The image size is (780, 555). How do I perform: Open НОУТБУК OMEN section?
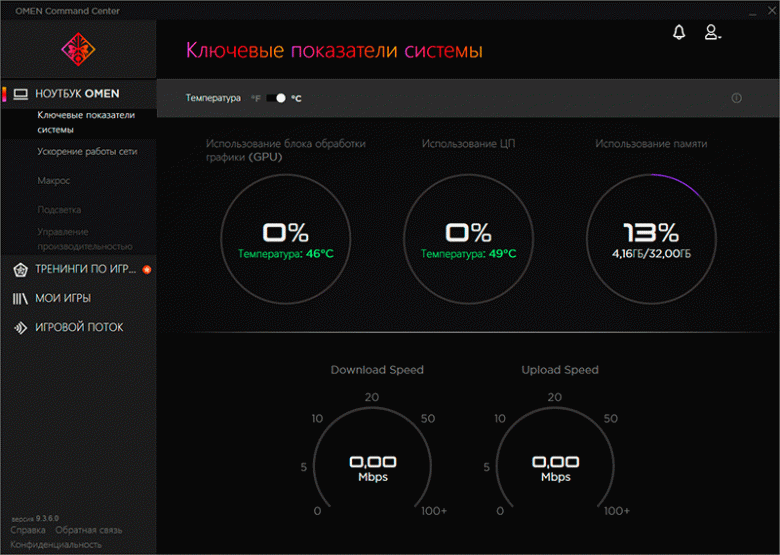click(x=79, y=94)
